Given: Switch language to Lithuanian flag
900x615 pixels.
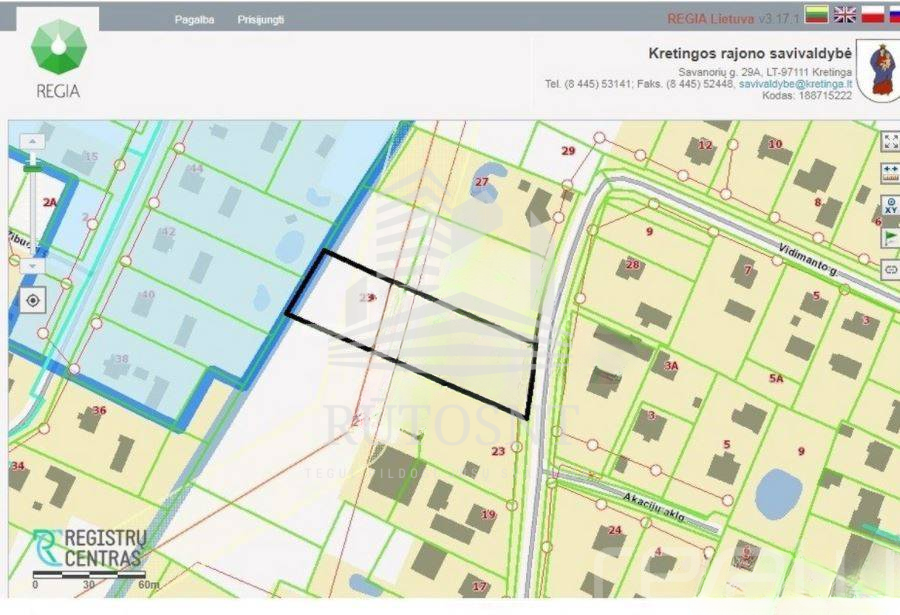Looking at the screenshot, I should (x=816, y=14).
